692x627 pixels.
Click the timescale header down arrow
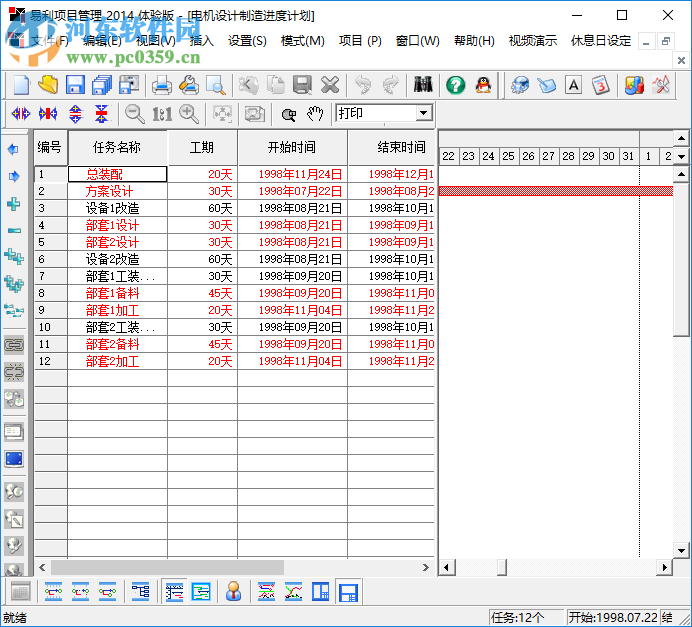[681, 157]
